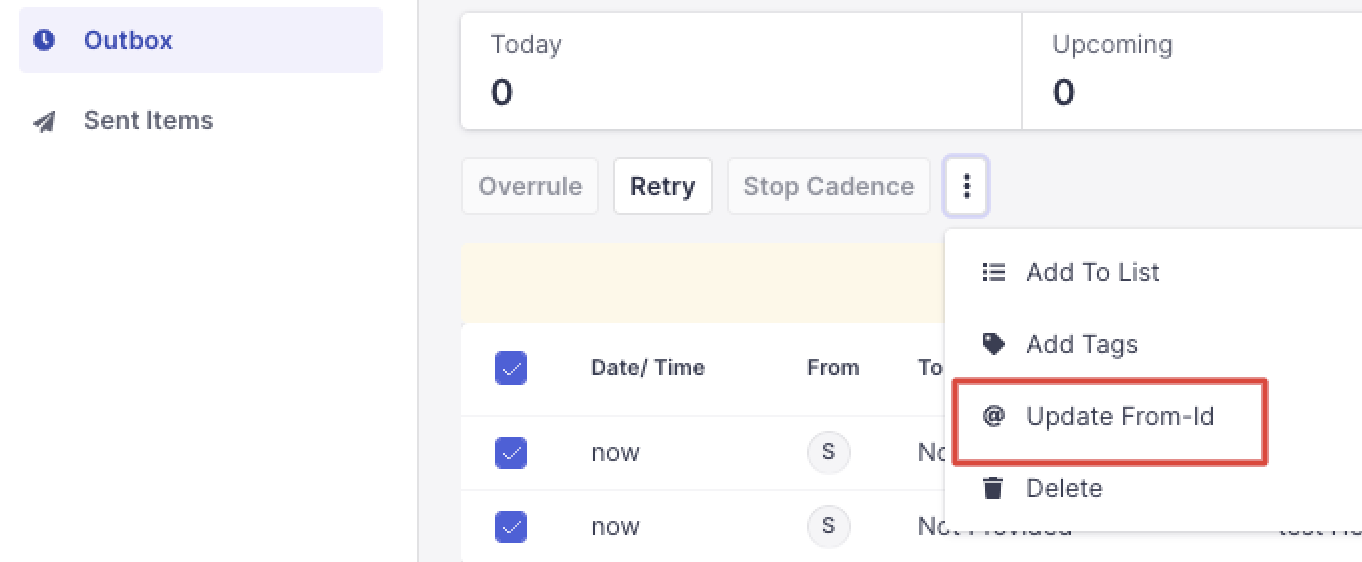Click the tag icon beside Add Tags
This screenshot has width=1362, height=562.
click(993, 344)
